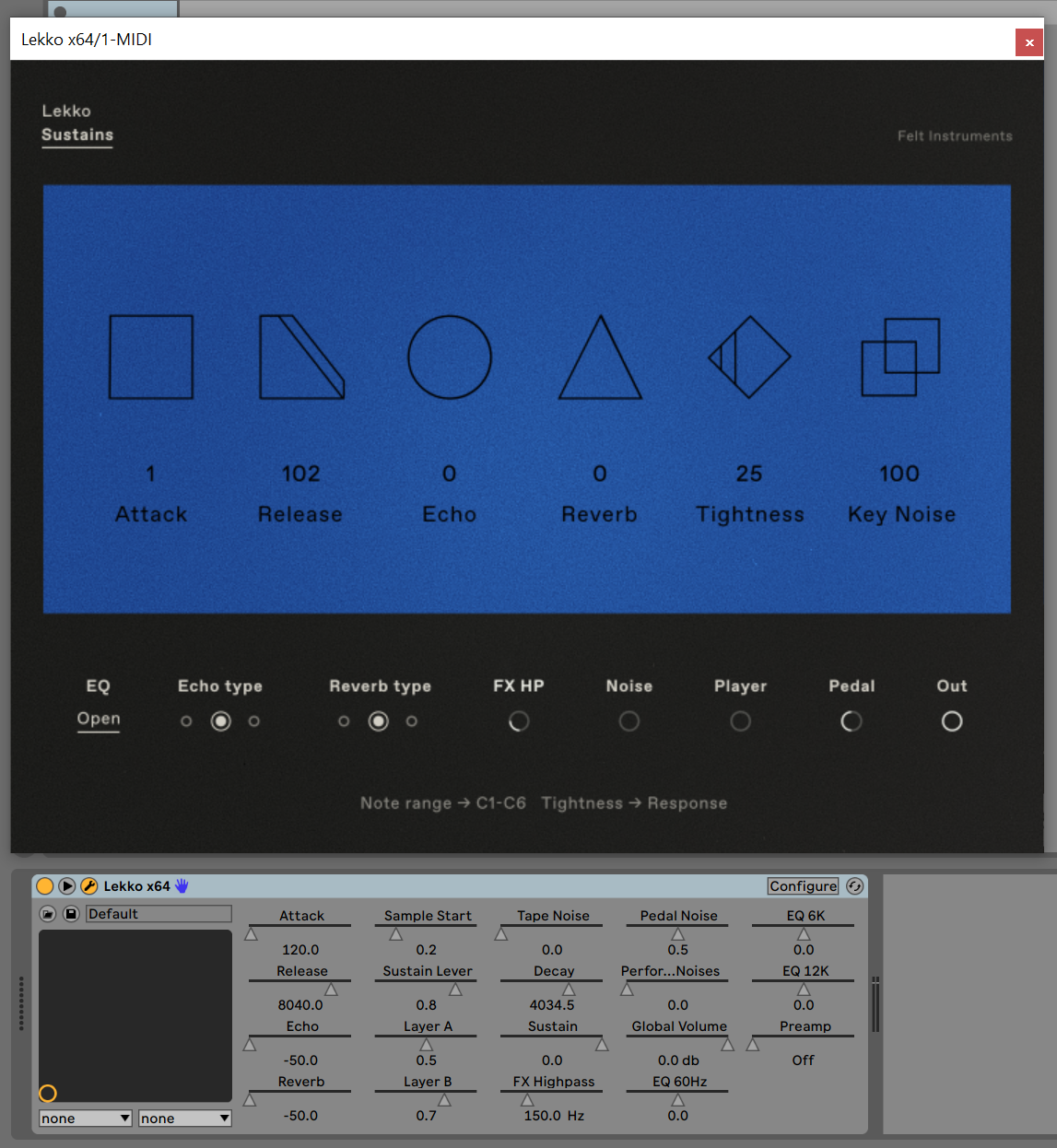
Task: Click the overlapping squares Key Noise icon
Action: click(900, 357)
